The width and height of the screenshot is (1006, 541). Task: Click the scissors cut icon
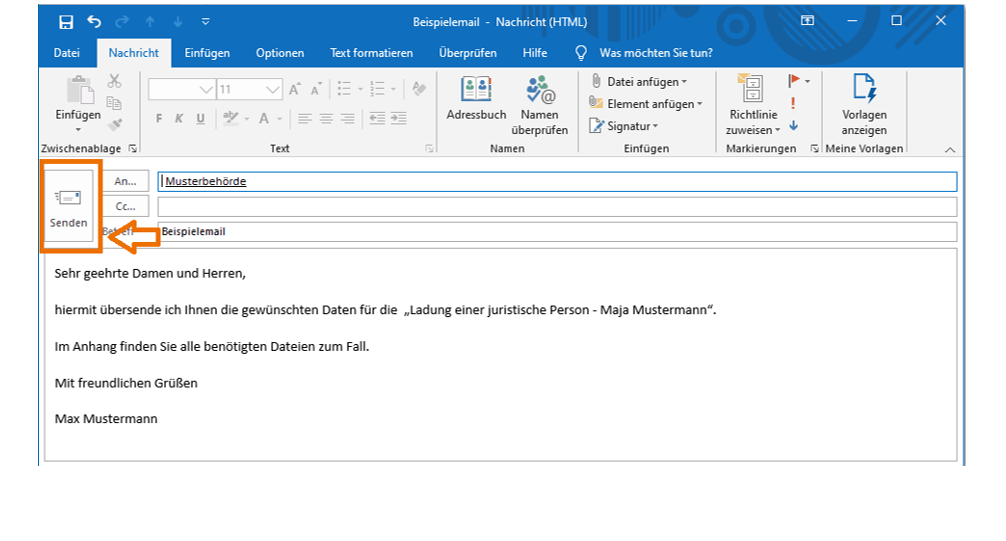(114, 81)
